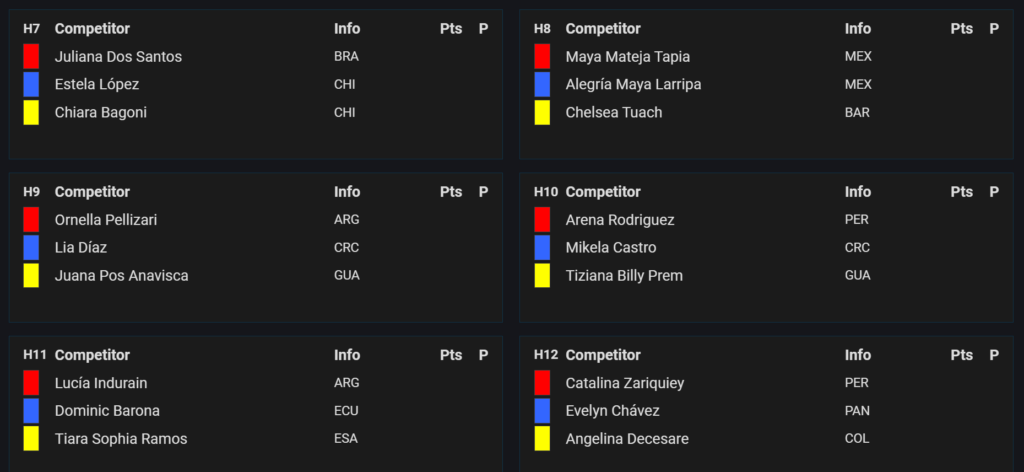Click the H7 heat label

tap(31, 29)
